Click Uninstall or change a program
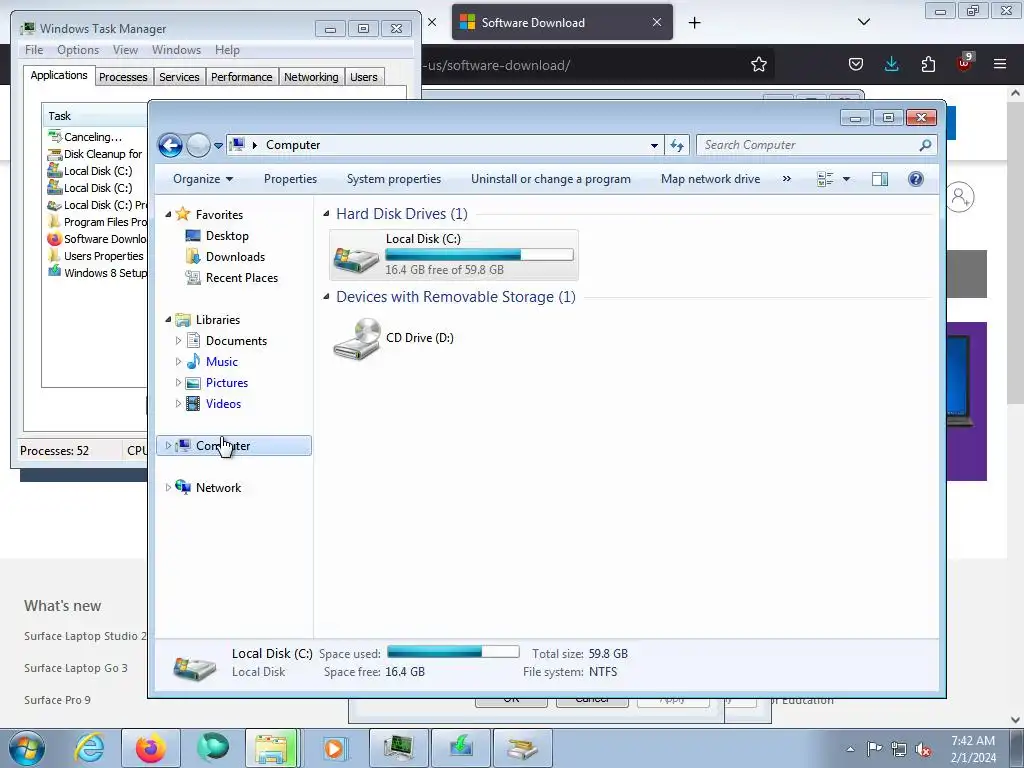Image resolution: width=1024 pixels, height=768 pixels. (551, 179)
